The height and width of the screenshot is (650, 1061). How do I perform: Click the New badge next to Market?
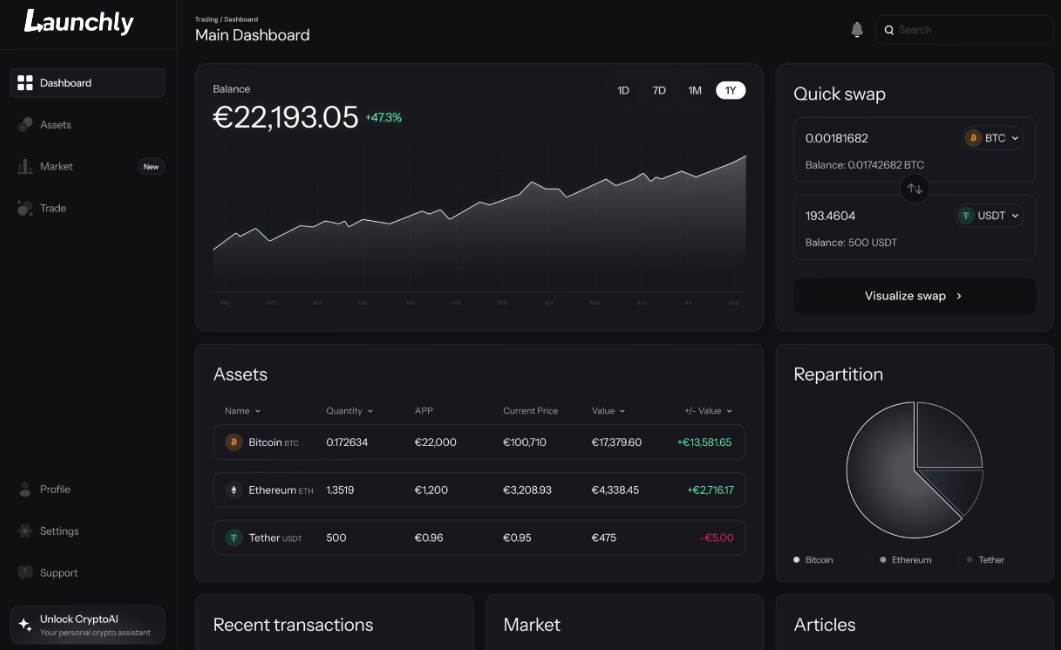click(151, 166)
